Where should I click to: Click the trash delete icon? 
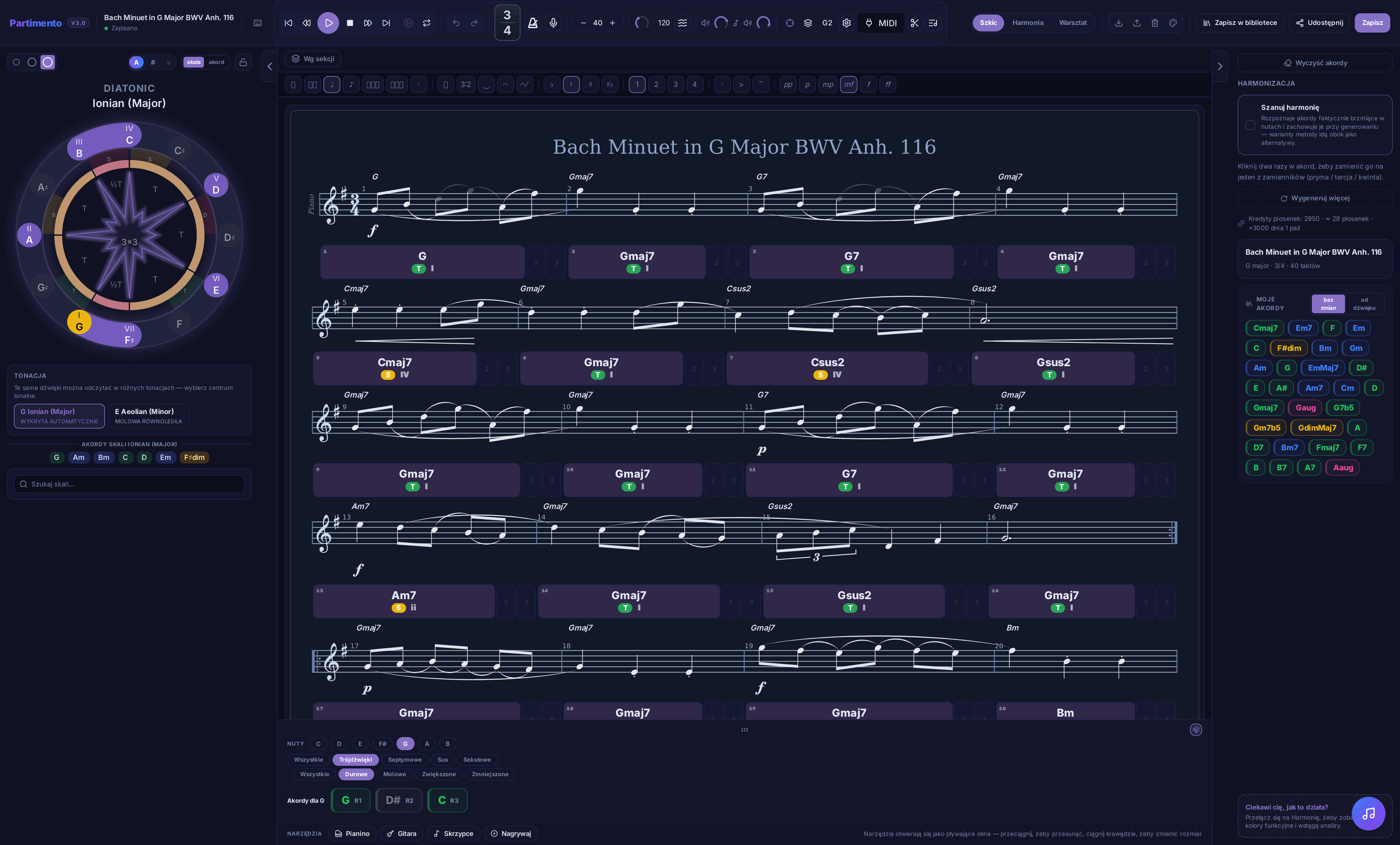(x=1155, y=23)
